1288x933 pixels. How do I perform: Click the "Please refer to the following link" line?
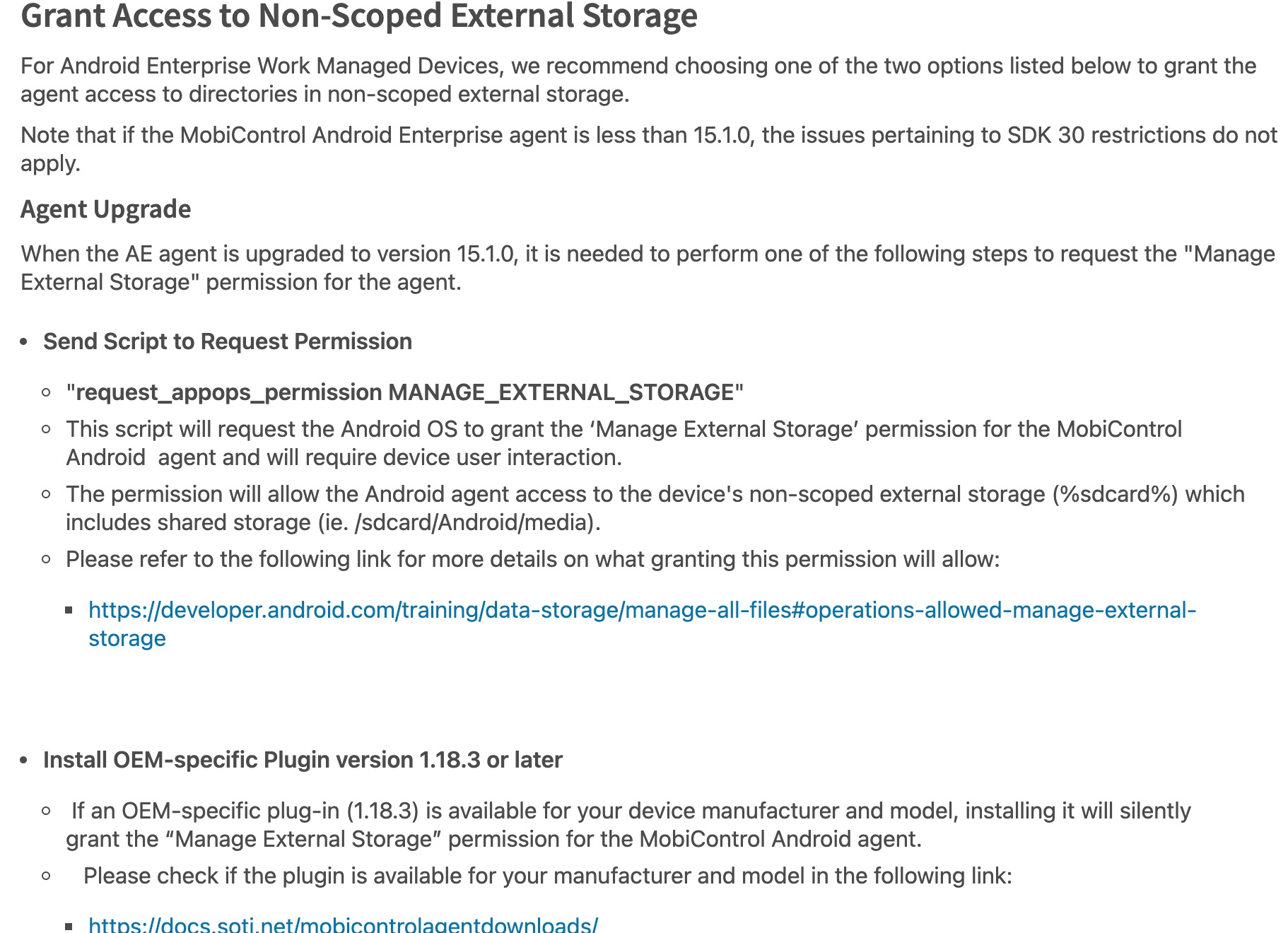[x=532, y=559]
